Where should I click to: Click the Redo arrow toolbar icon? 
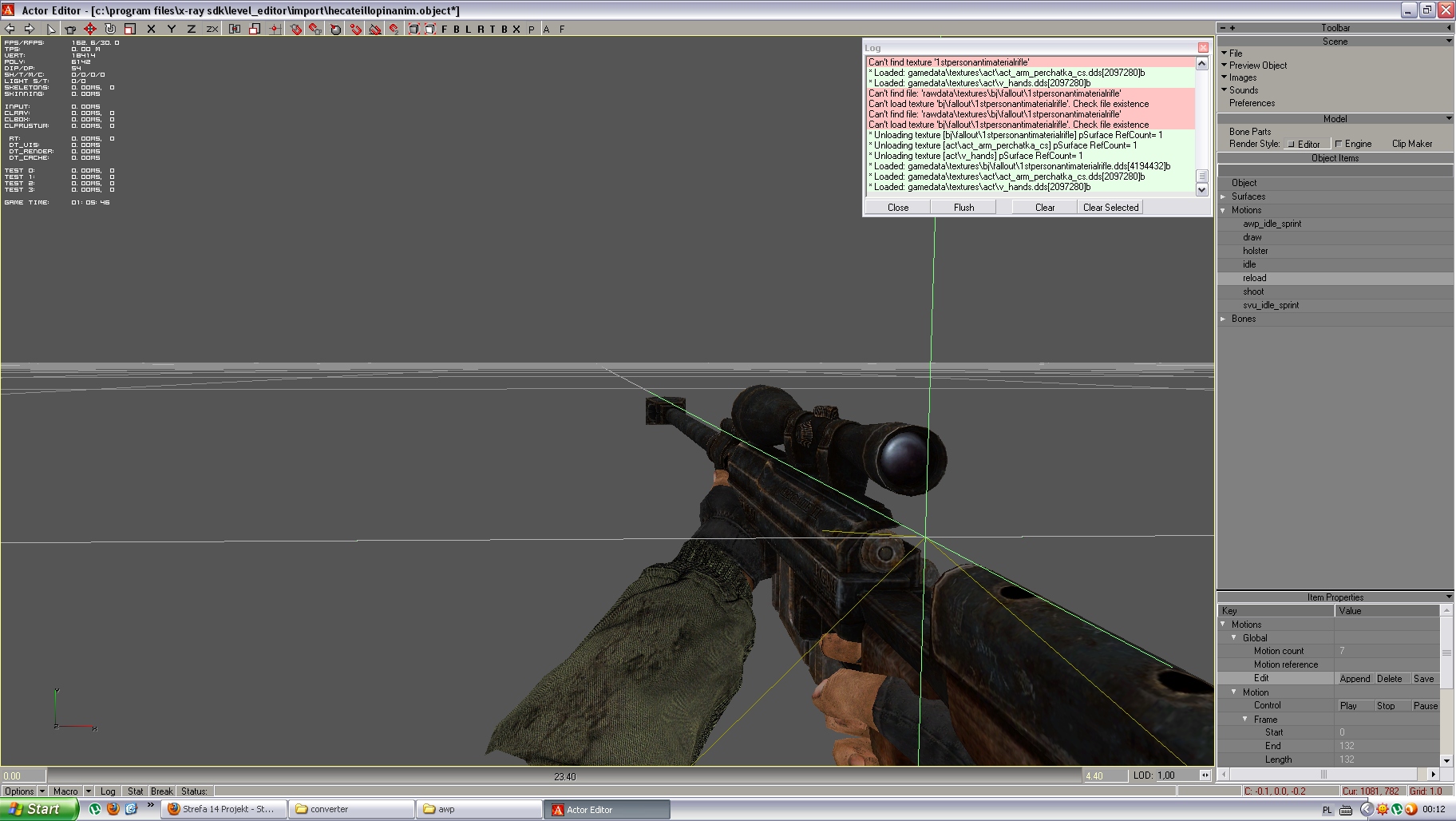30,29
